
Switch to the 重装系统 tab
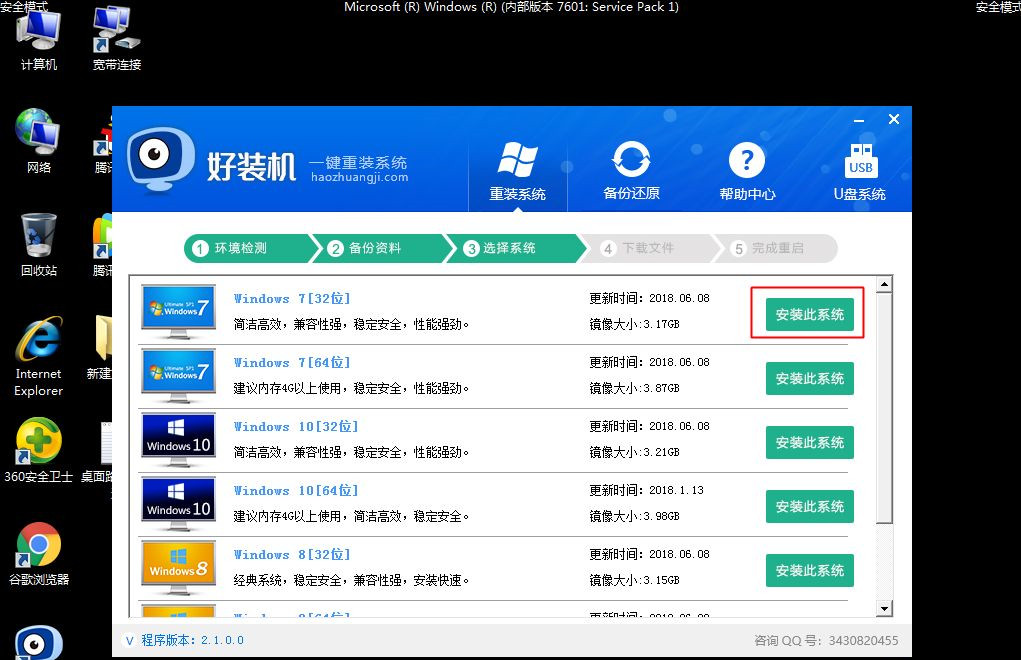(519, 170)
